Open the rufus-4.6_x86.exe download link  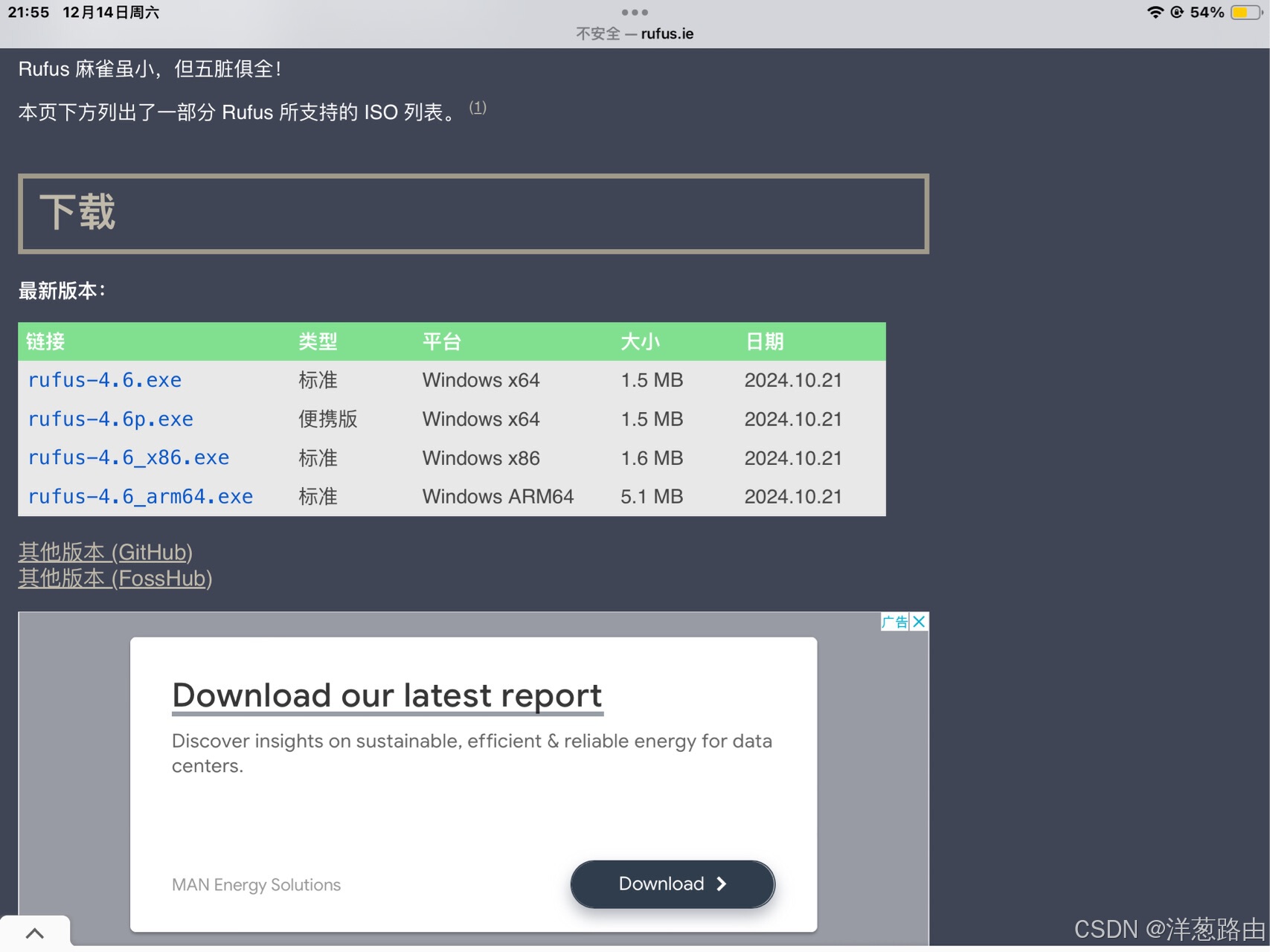click(129, 458)
